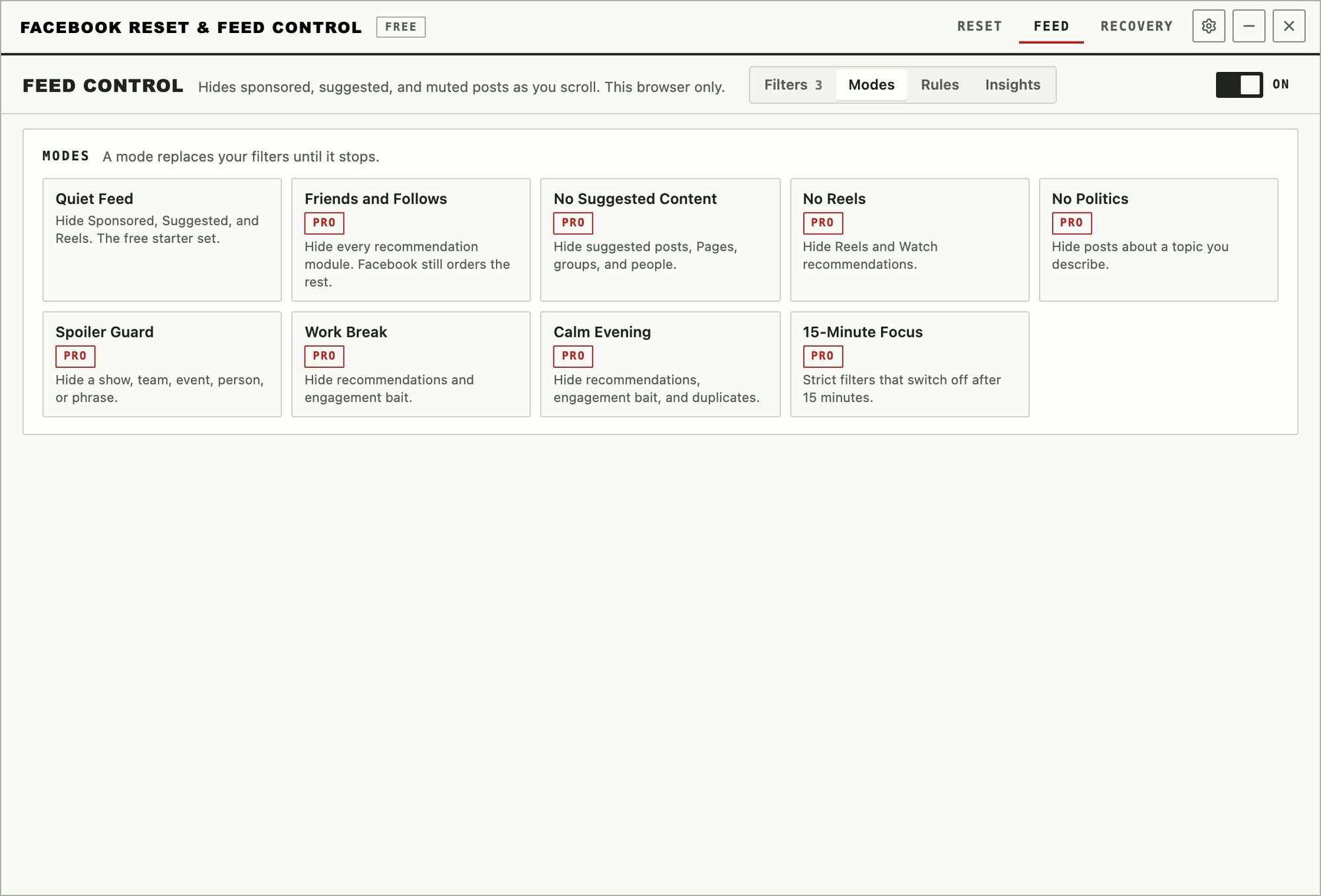1321x896 pixels.
Task: Click the PRO badge on Work Break
Action: coord(324,356)
